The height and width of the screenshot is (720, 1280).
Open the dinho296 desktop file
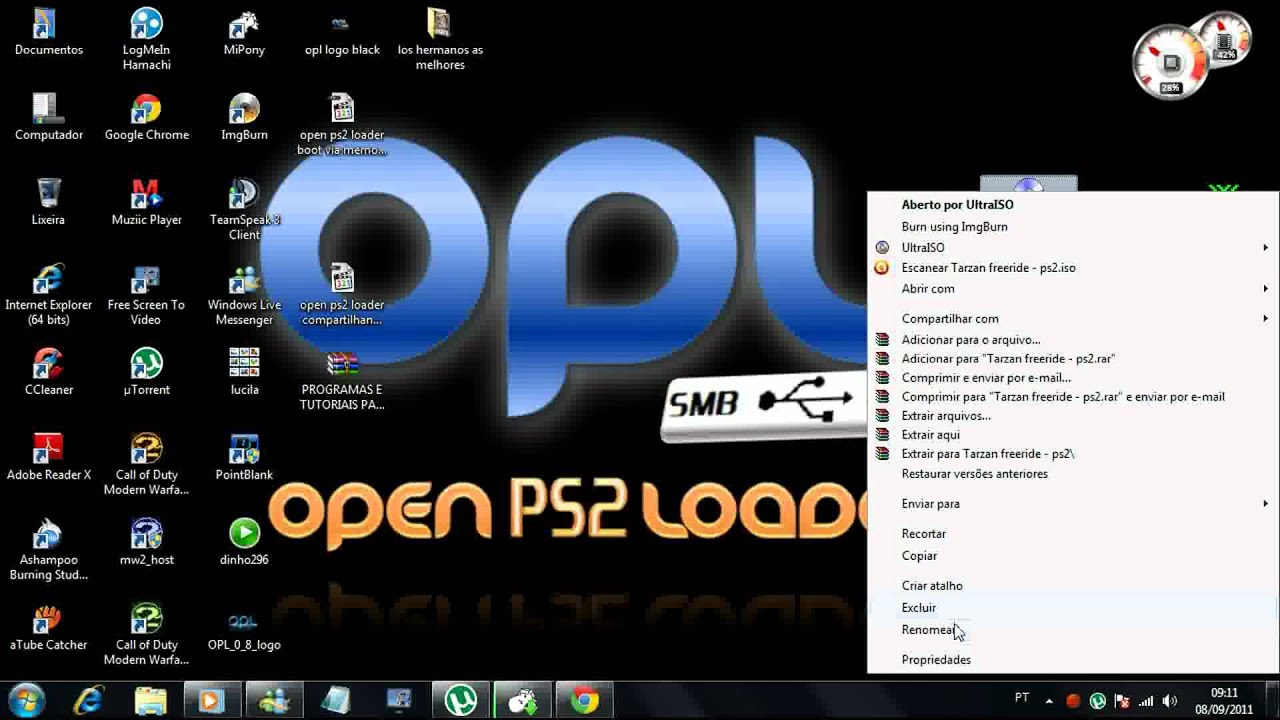[x=244, y=543]
